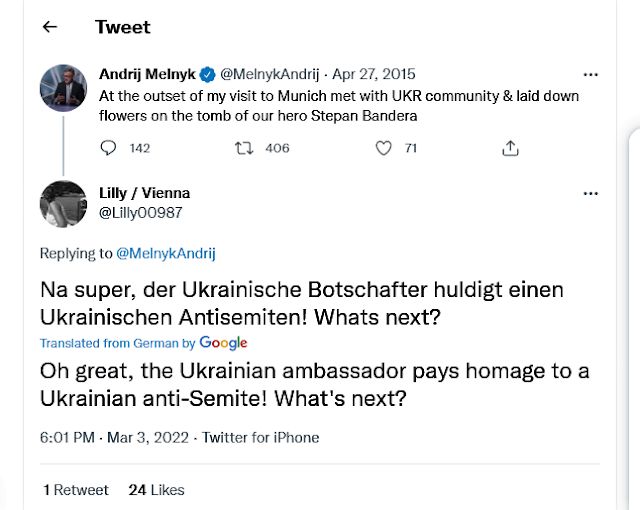Open more options for Melnyk's tweet
640x510 pixels.
click(x=590, y=74)
